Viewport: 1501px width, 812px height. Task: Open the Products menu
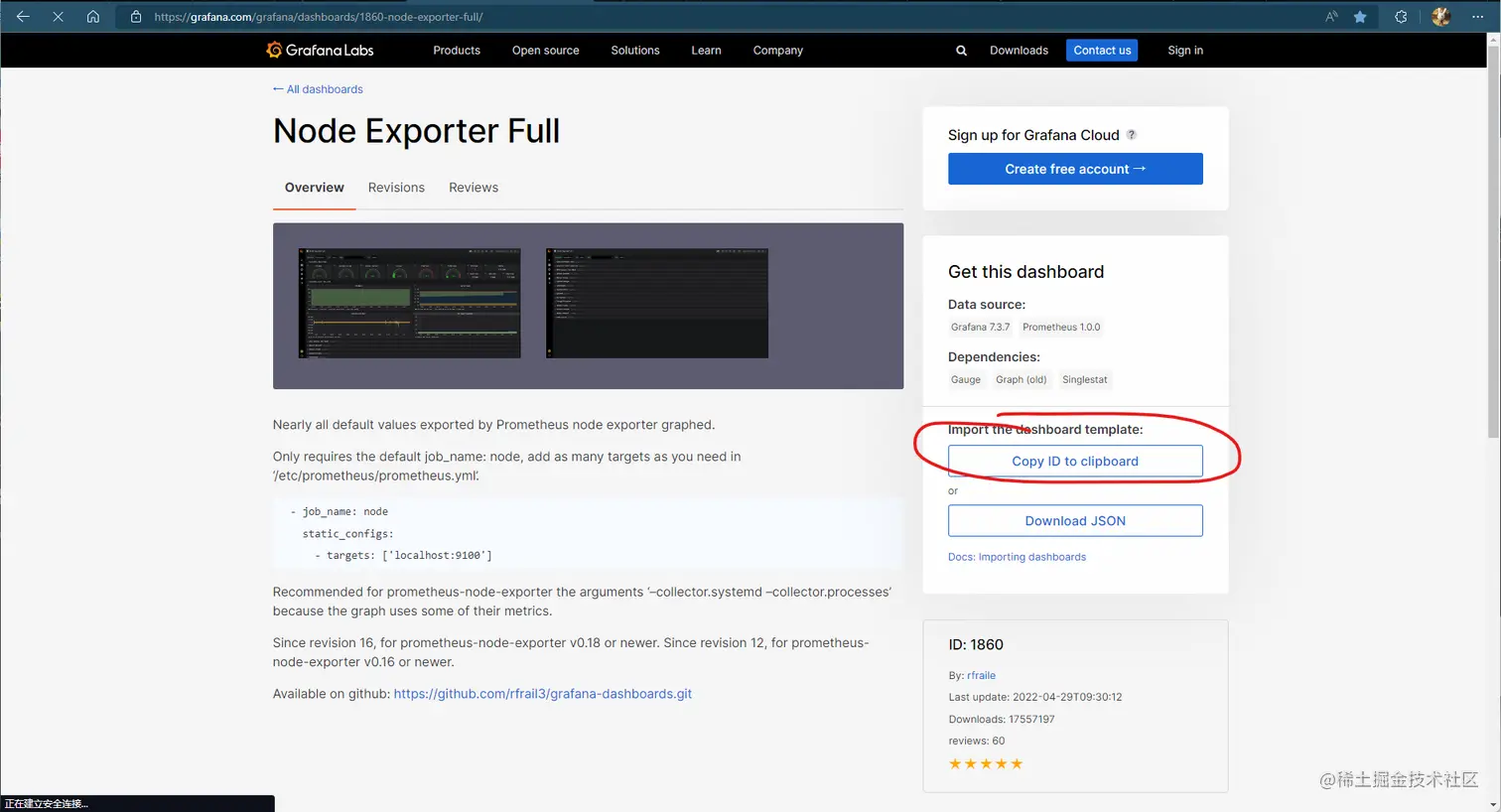457,51
